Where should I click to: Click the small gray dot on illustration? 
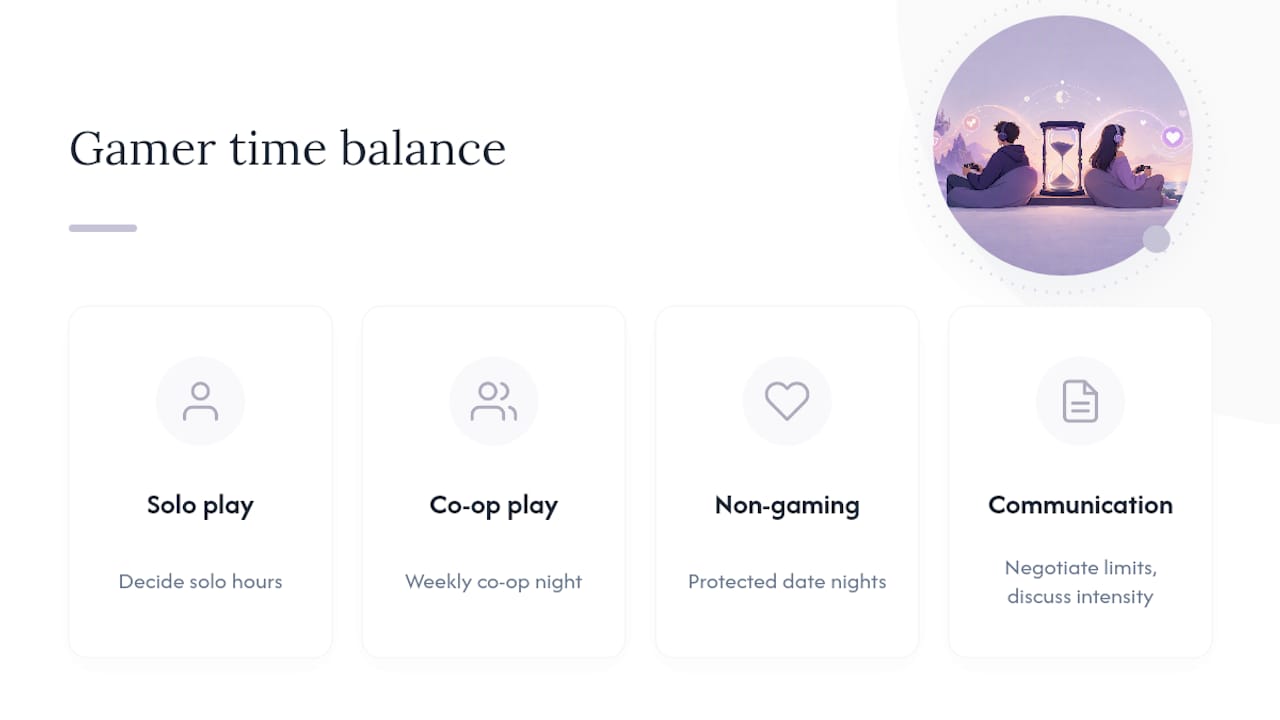pos(1156,239)
